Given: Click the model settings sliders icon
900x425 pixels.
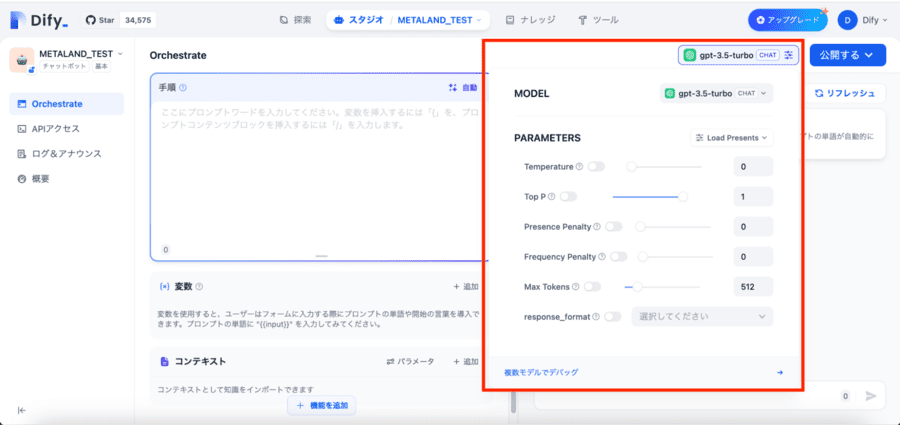Looking at the screenshot, I should point(789,55).
